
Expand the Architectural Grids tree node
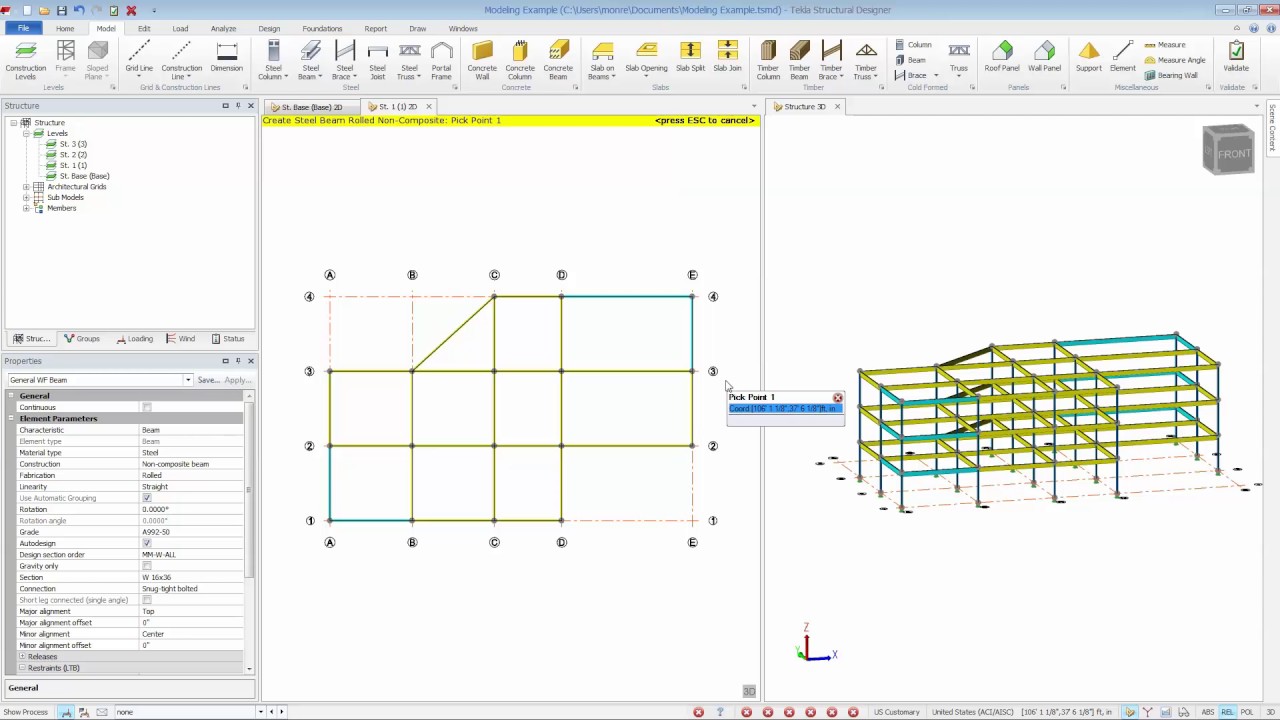[x=26, y=187]
